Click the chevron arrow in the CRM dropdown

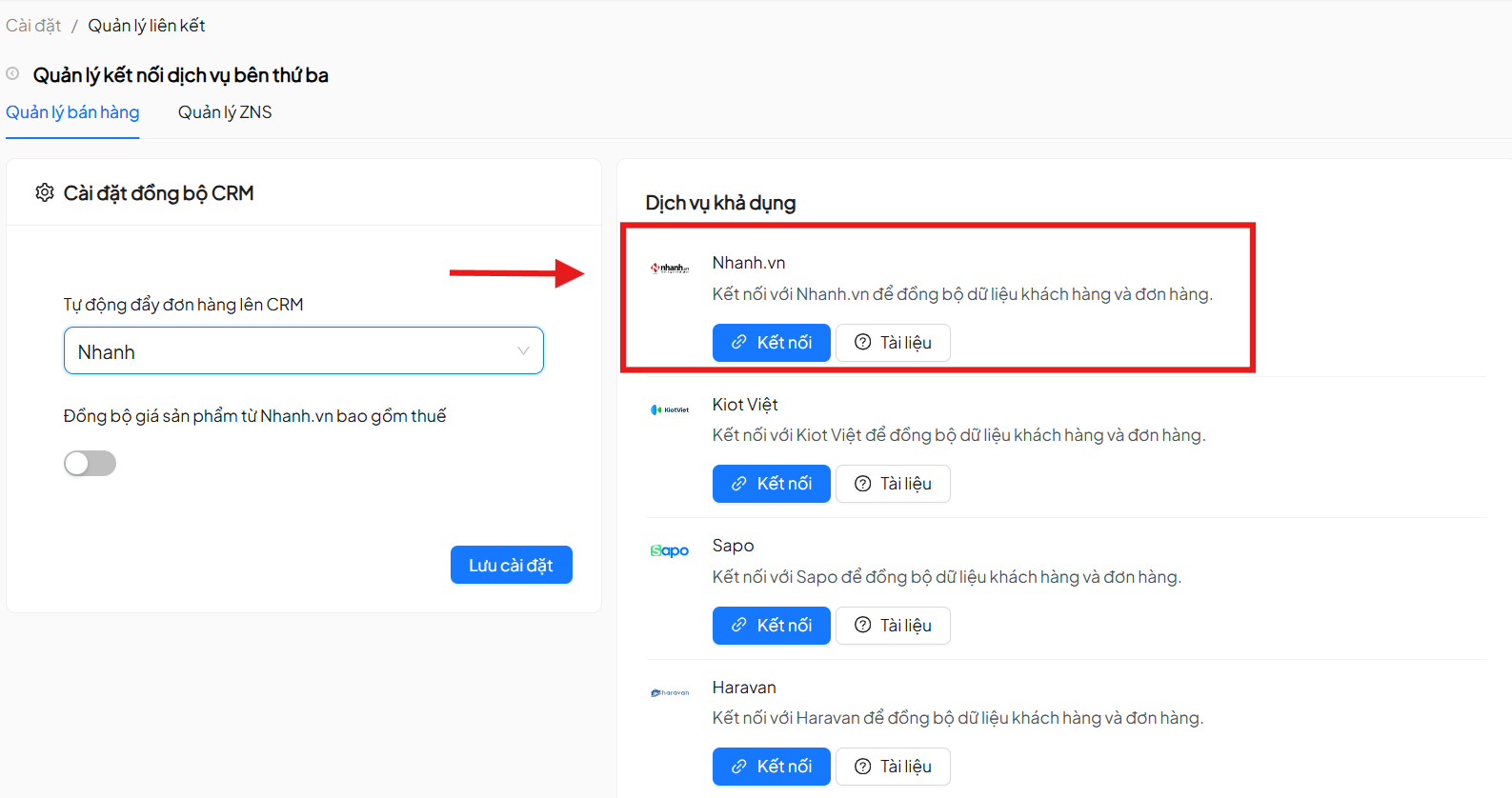[x=523, y=351]
